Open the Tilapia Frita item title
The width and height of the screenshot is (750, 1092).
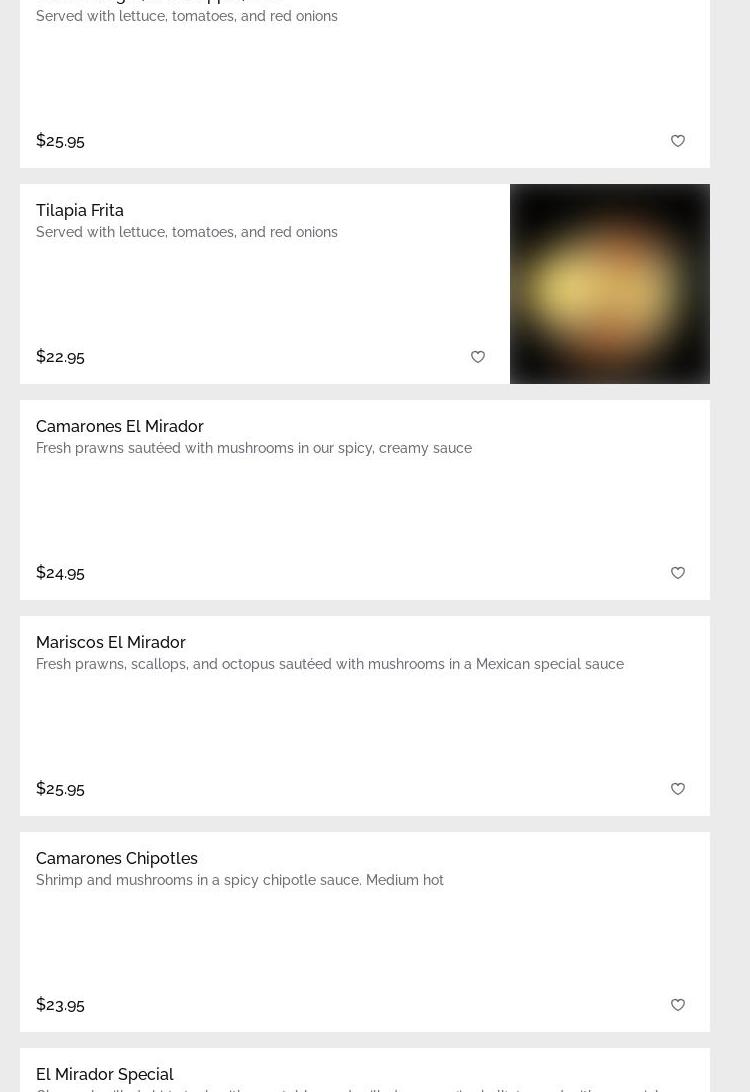tap(79, 210)
